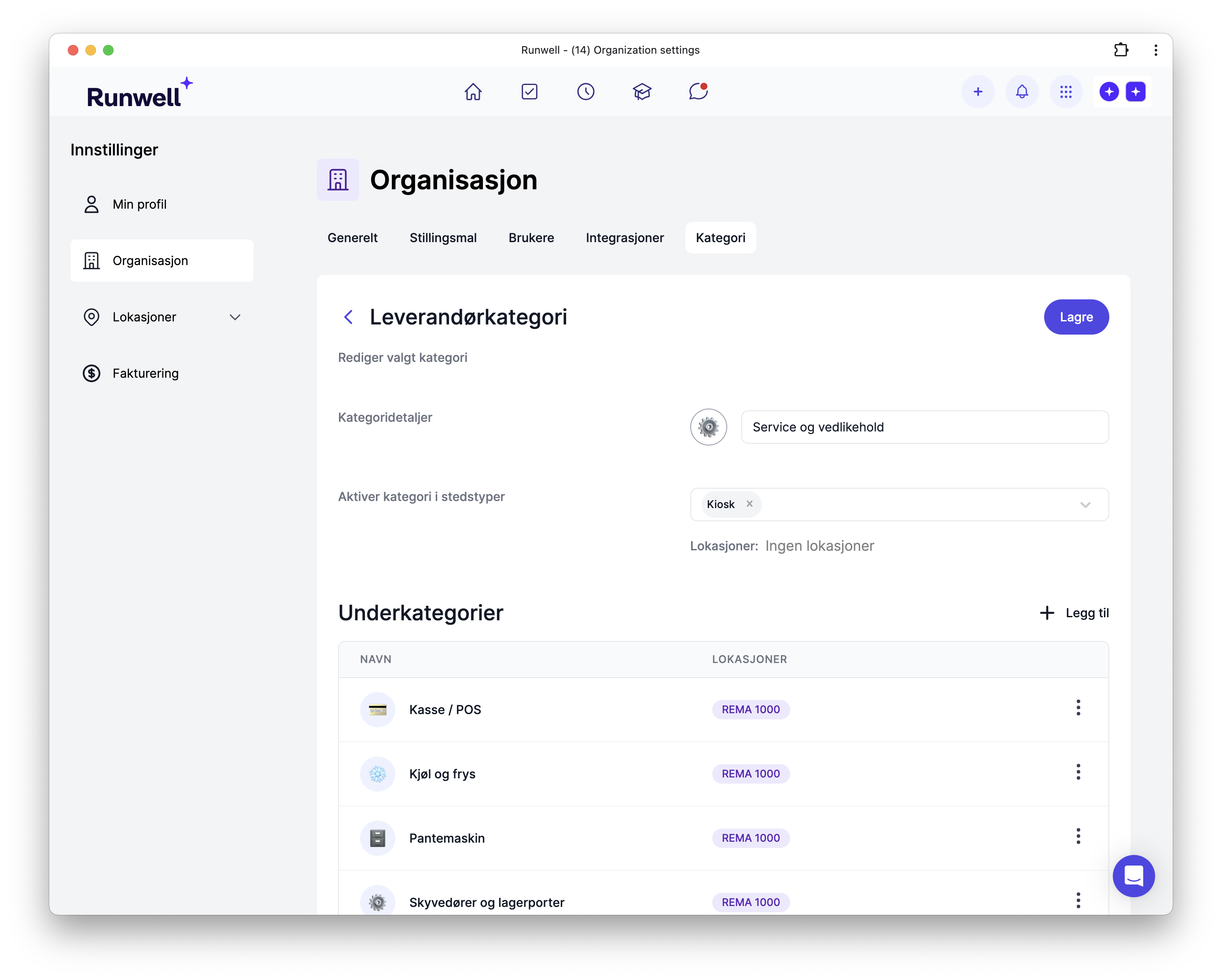Select the 'Kasse / POS' row name

coord(445,710)
